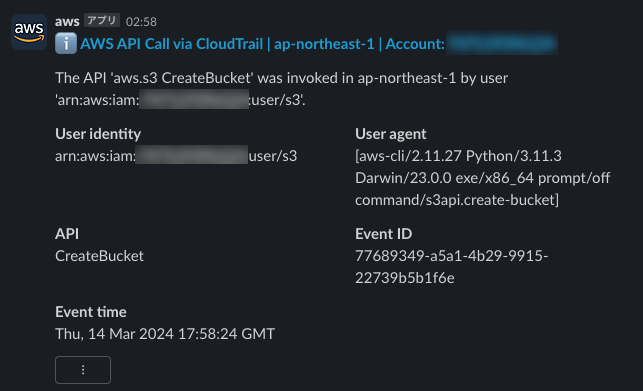
Task: Click the aws app avatar icon
Action: (x=29, y=32)
